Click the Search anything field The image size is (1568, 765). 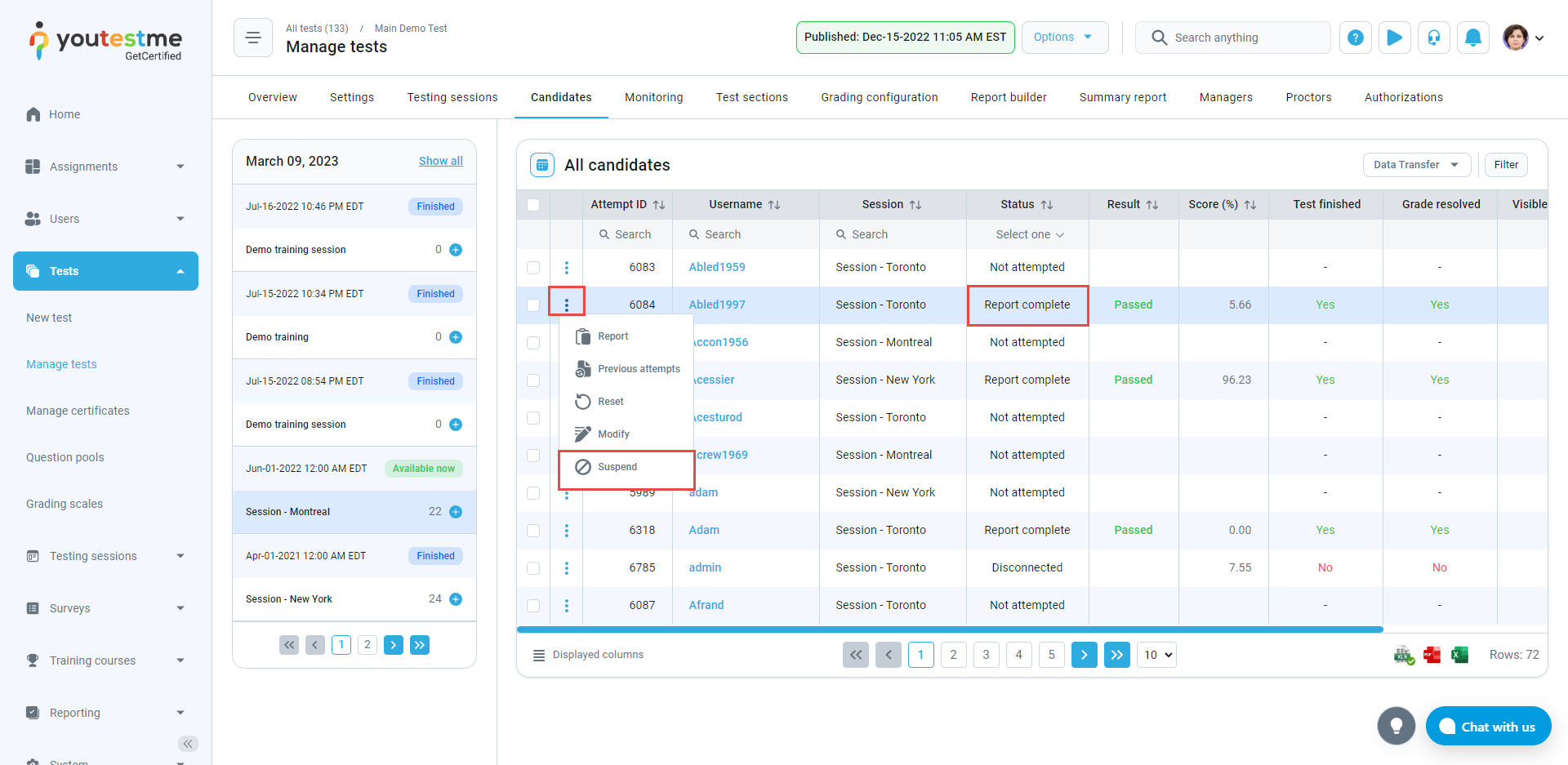click(x=1241, y=38)
